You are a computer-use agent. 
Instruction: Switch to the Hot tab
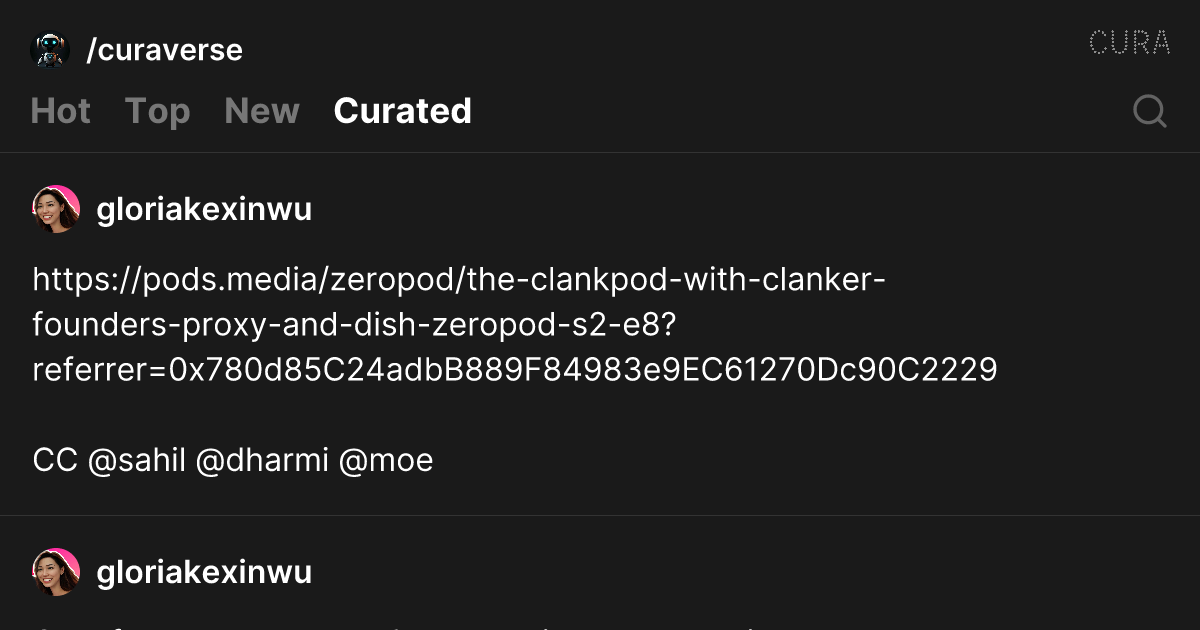(x=61, y=111)
